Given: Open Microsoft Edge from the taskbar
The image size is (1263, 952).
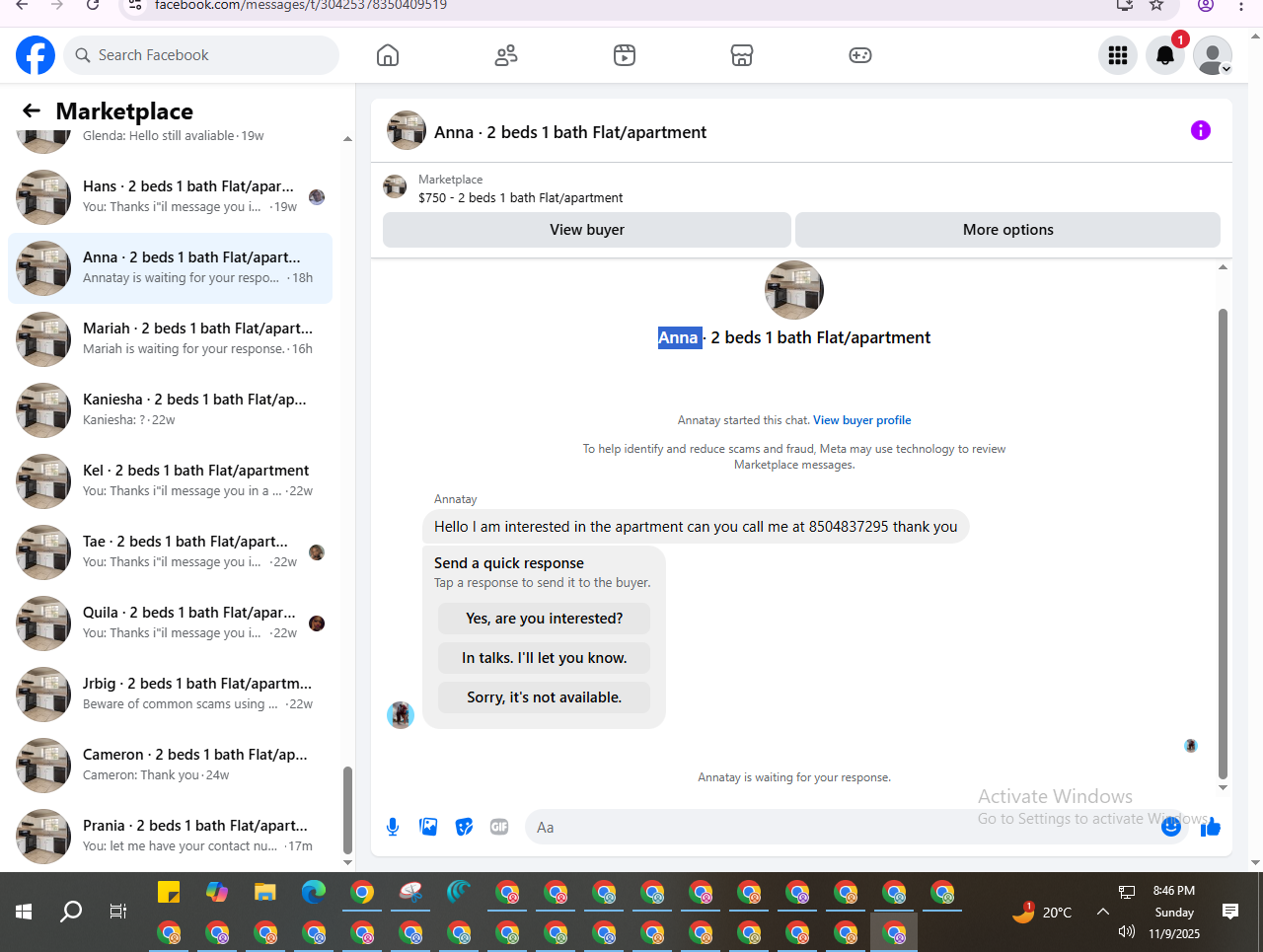Looking at the screenshot, I should [x=314, y=893].
